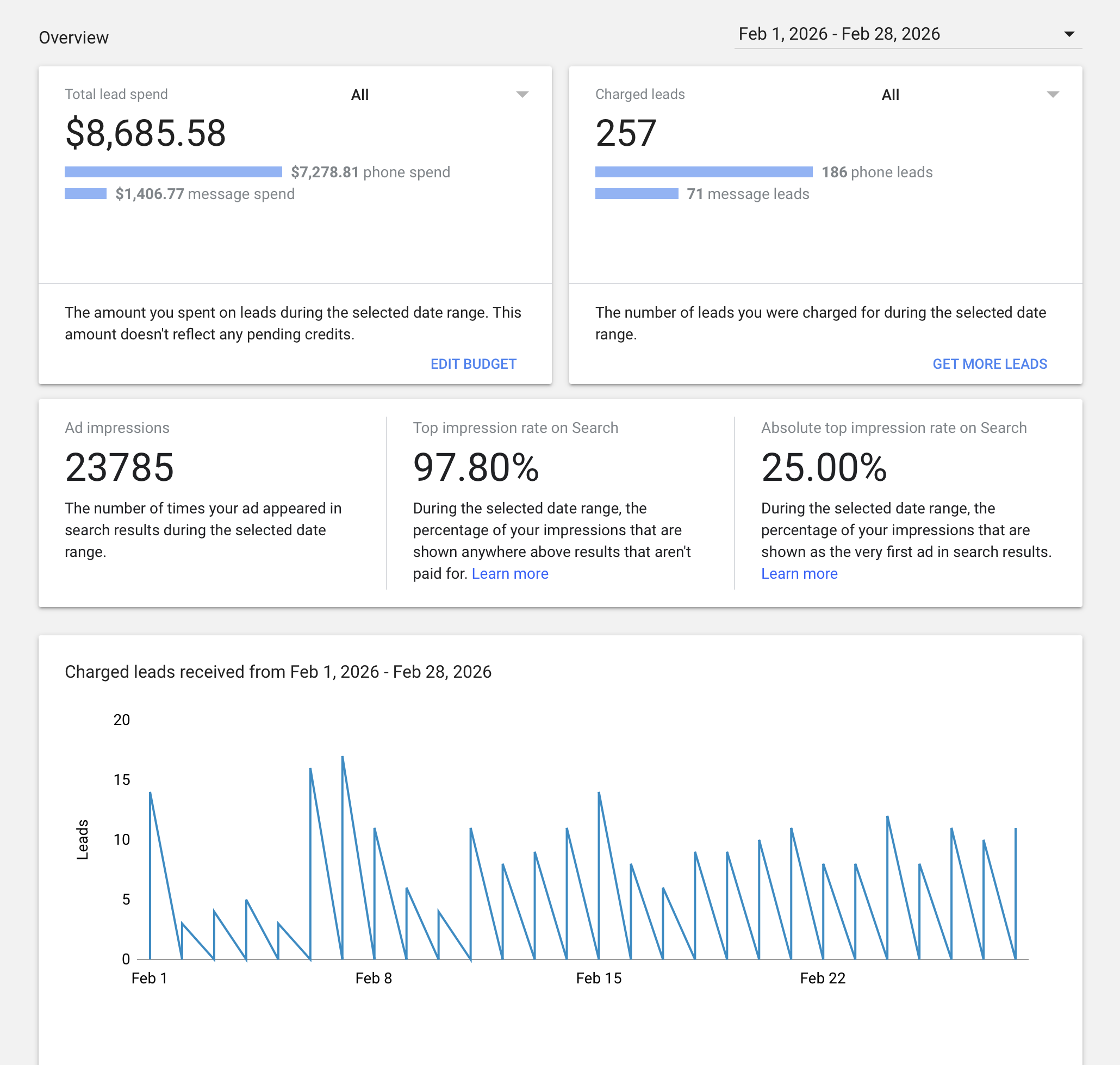Image resolution: width=1120 pixels, height=1065 pixels.
Task: Click the Ad impressions value 23785
Action: click(120, 467)
